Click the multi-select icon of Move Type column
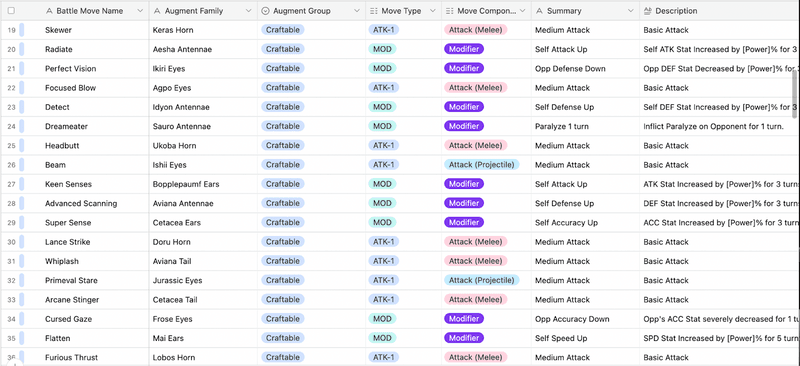800x366 pixels. click(373, 11)
